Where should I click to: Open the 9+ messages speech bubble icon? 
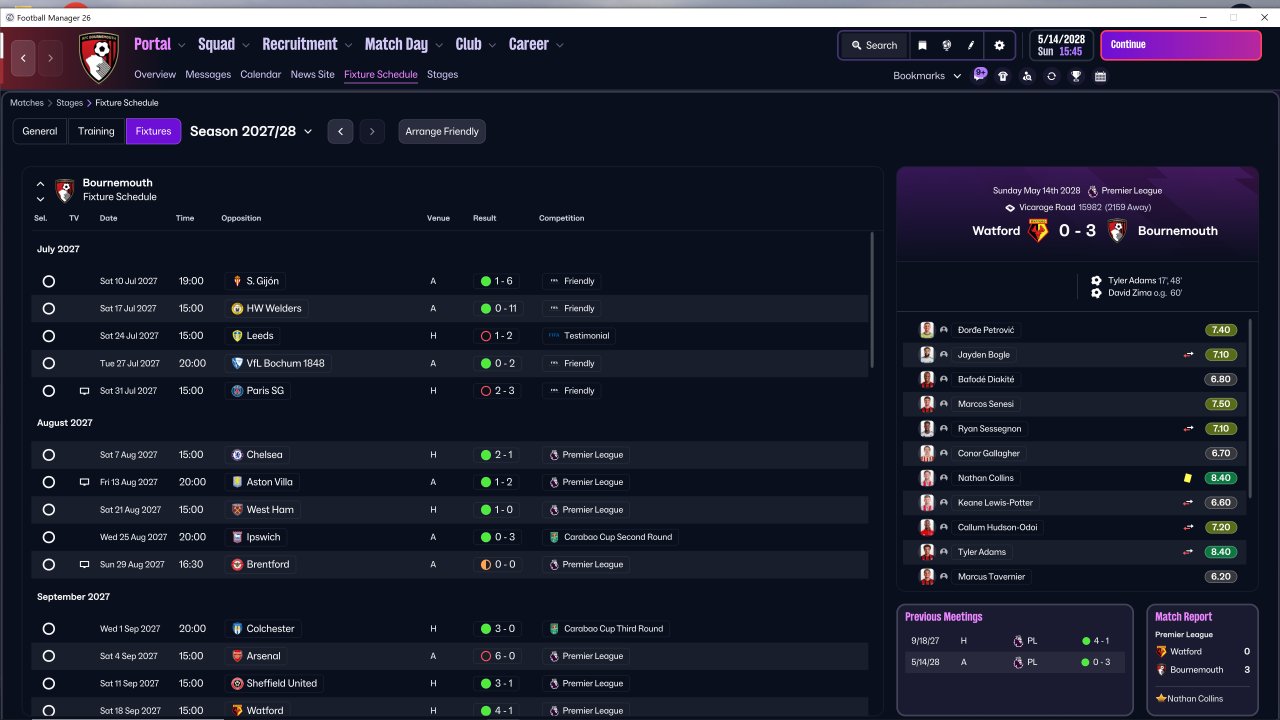980,75
